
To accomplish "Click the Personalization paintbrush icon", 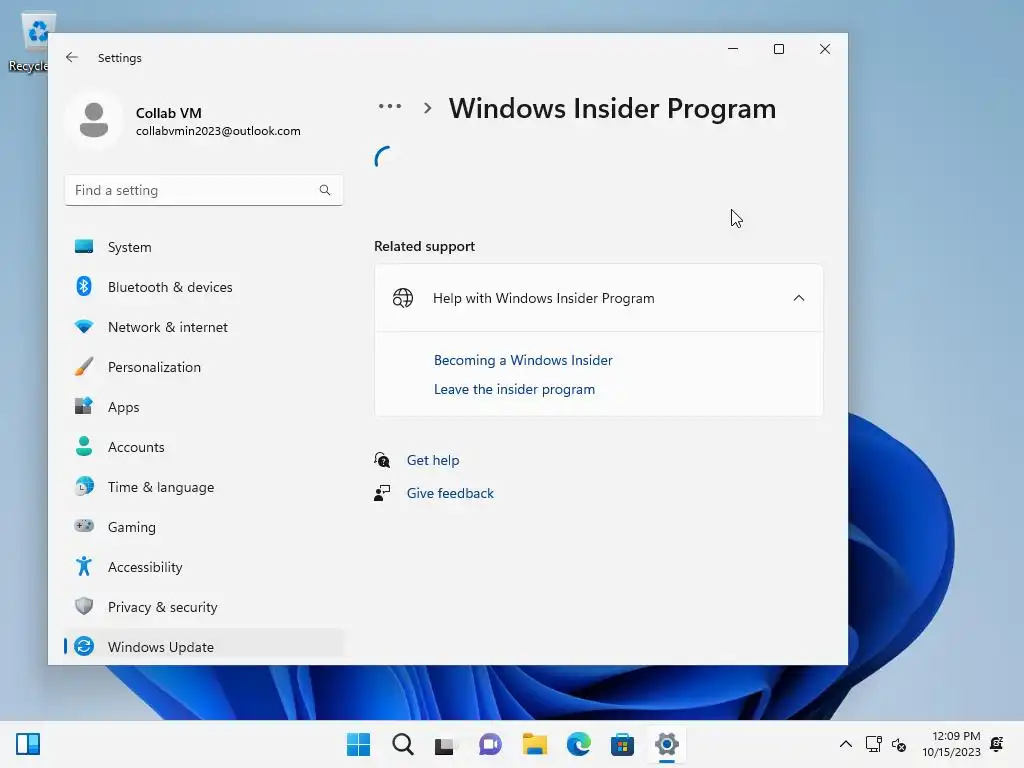I will point(84,366).
